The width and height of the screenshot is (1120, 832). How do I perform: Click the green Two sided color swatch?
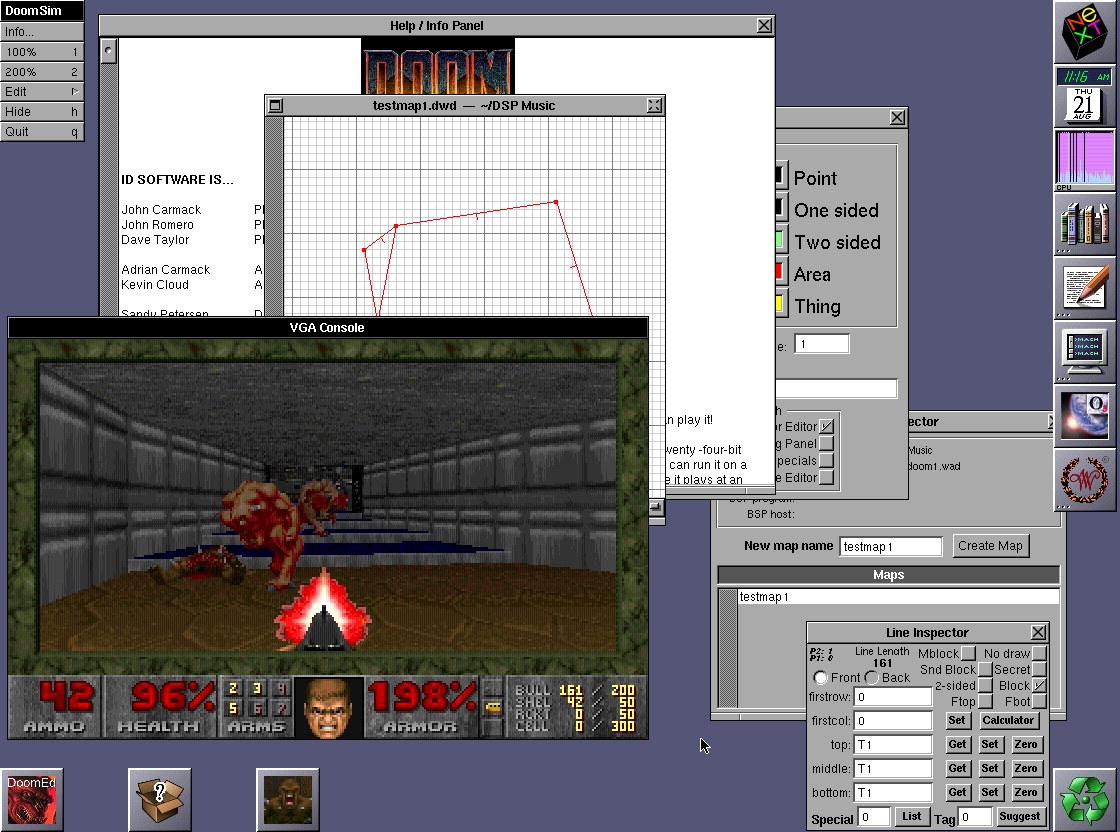click(x=779, y=241)
